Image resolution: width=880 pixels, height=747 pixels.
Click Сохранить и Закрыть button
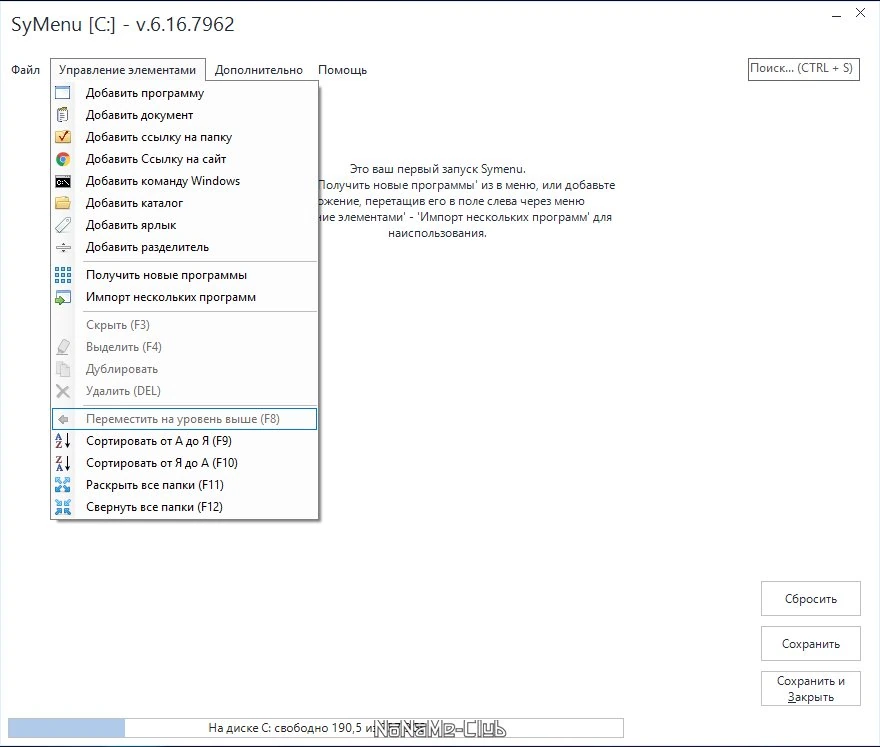pyautogui.click(x=810, y=689)
